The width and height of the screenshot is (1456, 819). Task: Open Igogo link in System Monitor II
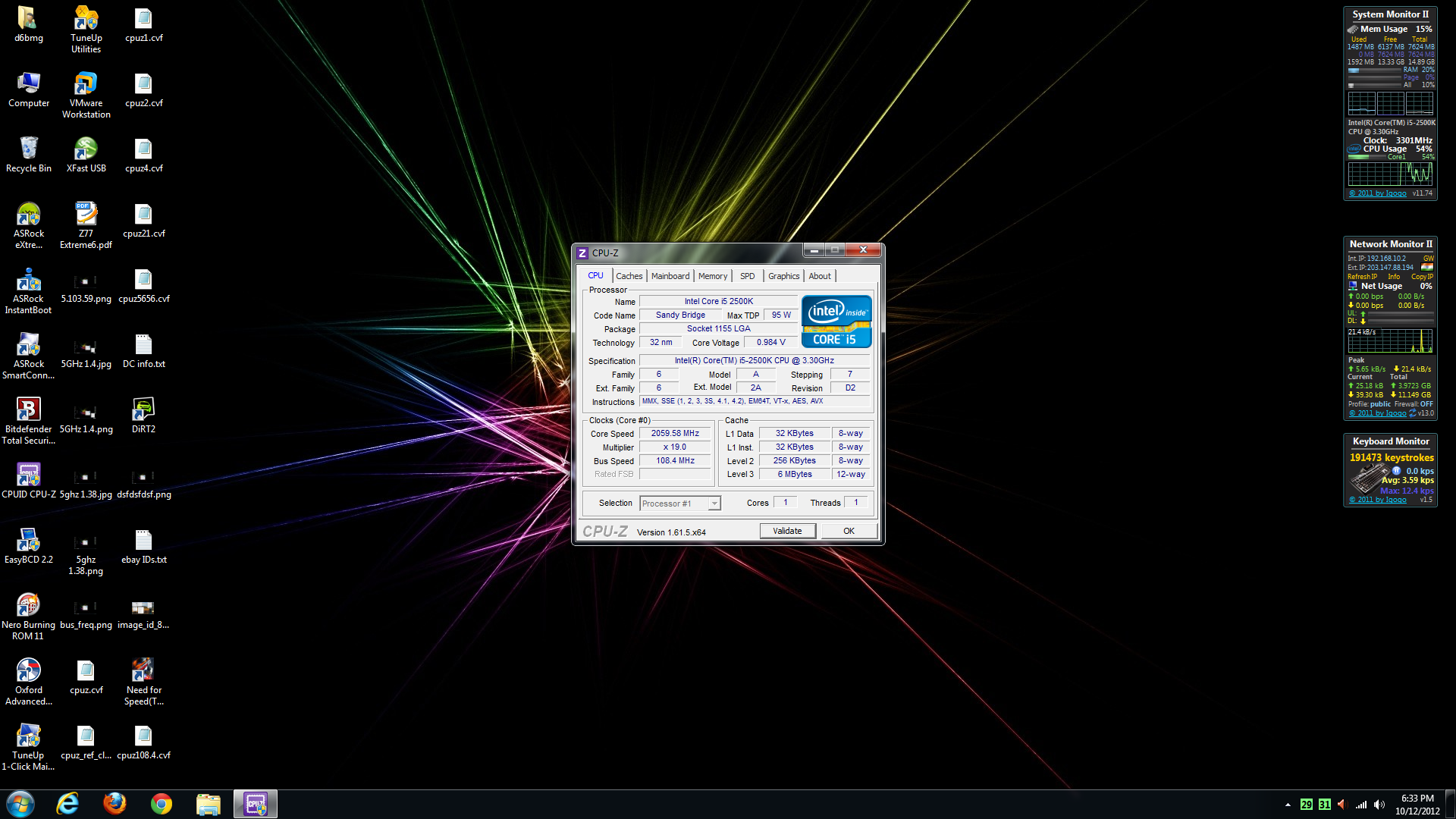point(1377,193)
